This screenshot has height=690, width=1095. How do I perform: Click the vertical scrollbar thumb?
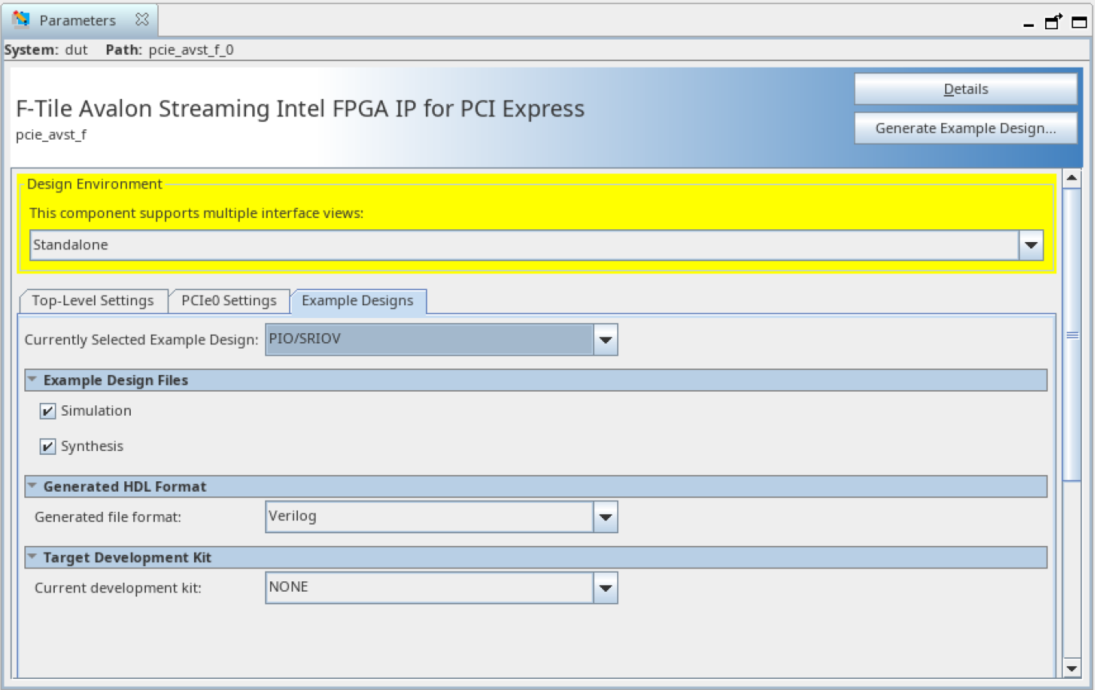(x=1072, y=334)
